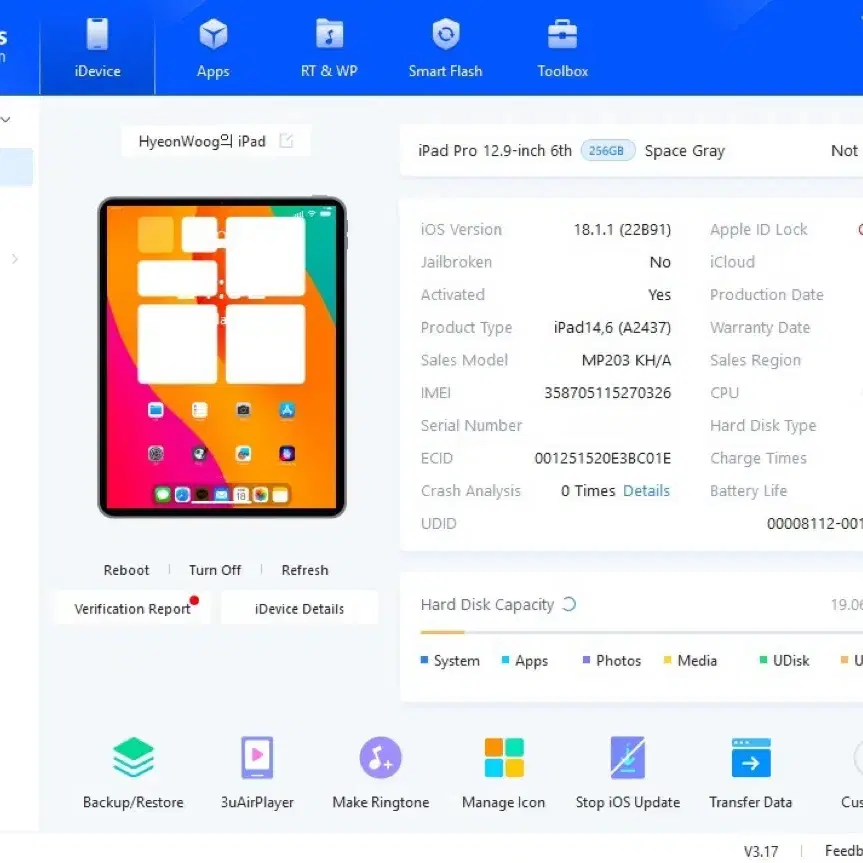Click Sales Model value MP203 KH/A

(626, 361)
